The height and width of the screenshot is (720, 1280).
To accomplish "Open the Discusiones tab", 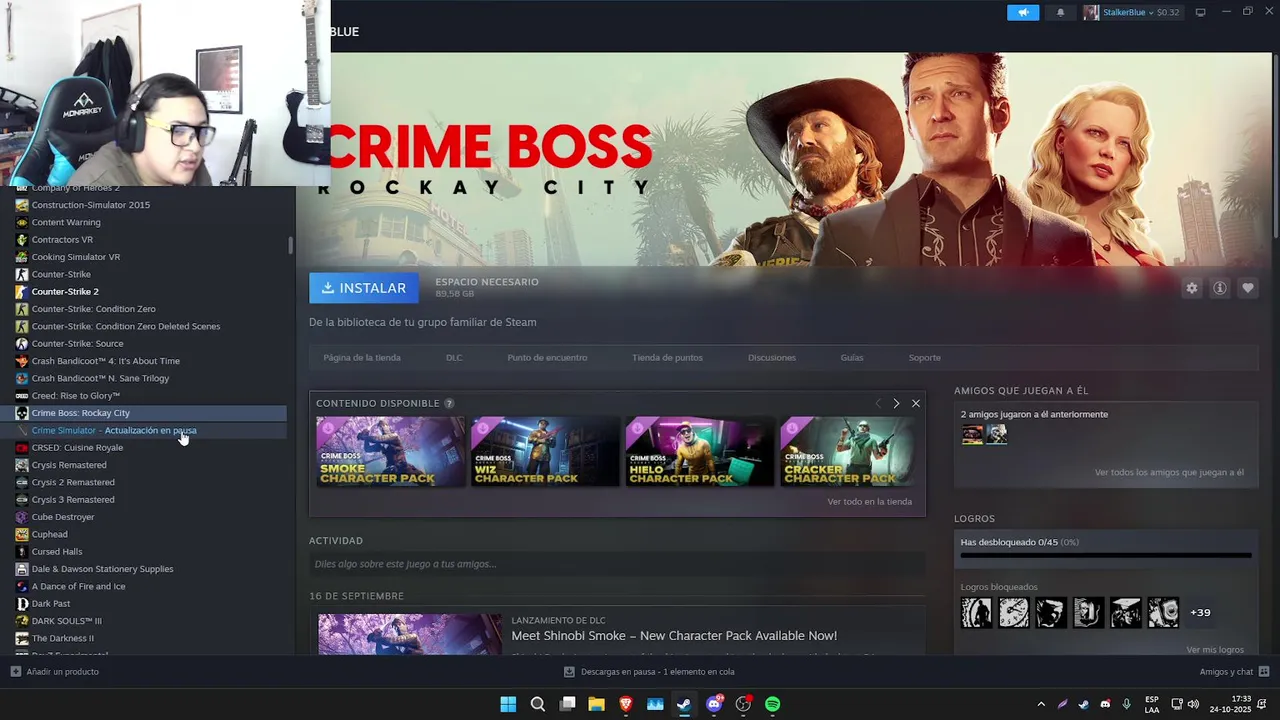I will [x=772, y=357].
